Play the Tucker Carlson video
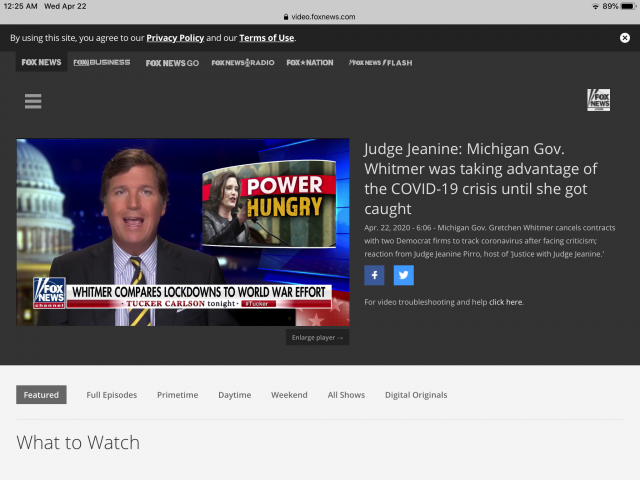640x480 pixels. [x=183, y=232]
